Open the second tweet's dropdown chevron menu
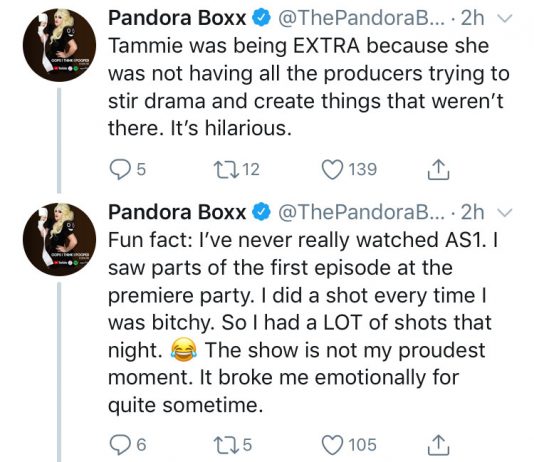 click(504, 212)
